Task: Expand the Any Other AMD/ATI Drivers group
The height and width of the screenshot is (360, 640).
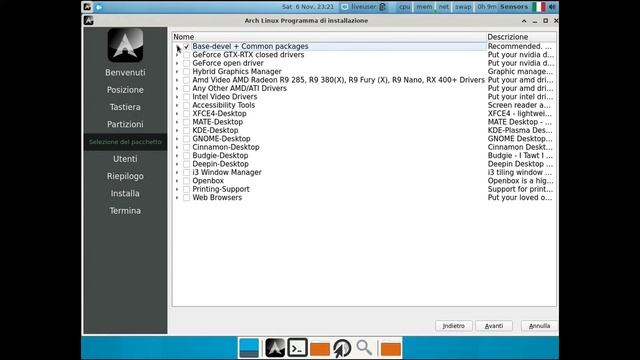Action: click(x=177, y=89)
